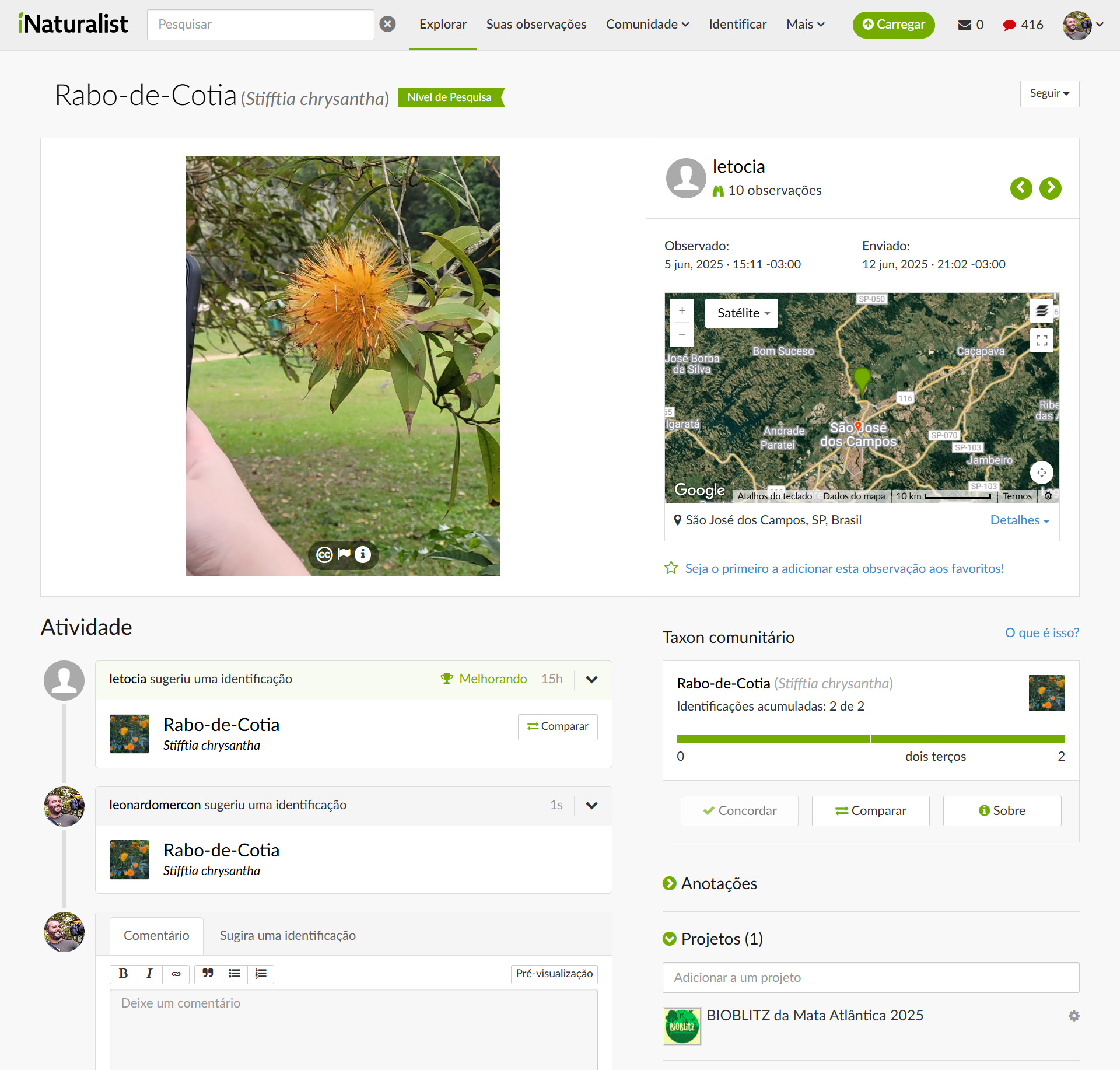Click inside the Adicionar a um projeto field
Viewport: 1120px width, 1070px height.
click(x=870, y=977)
